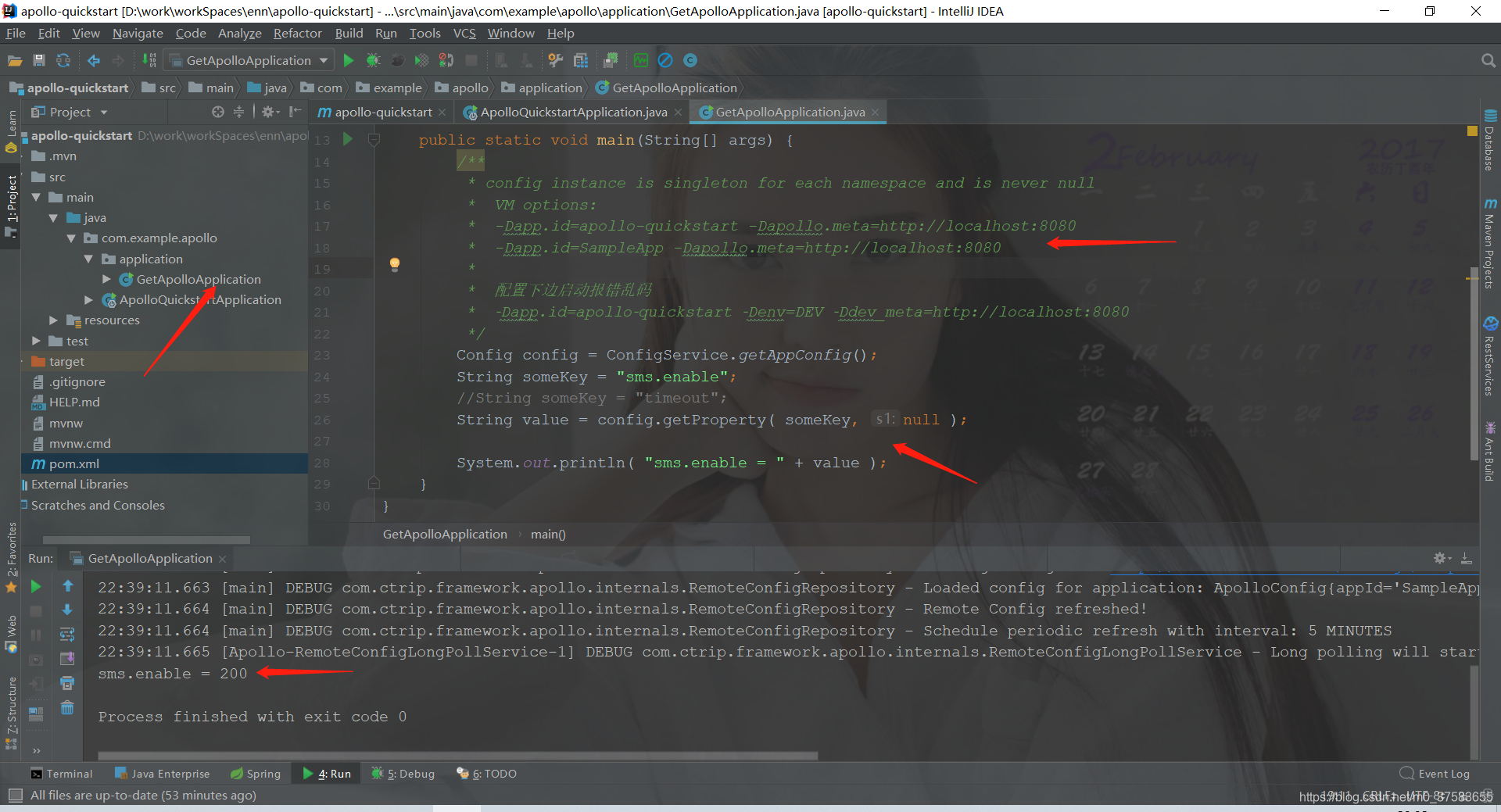
Task: Open the Terminal tool window
Action: tap(61, 774)
